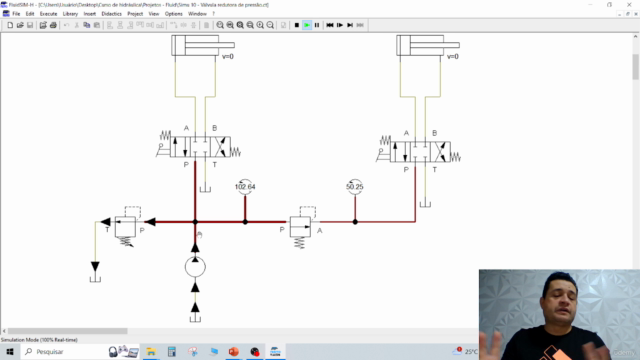The image size is (640, 360).
Task: Click the manometer reading 102.64
Action: point(245,187)
